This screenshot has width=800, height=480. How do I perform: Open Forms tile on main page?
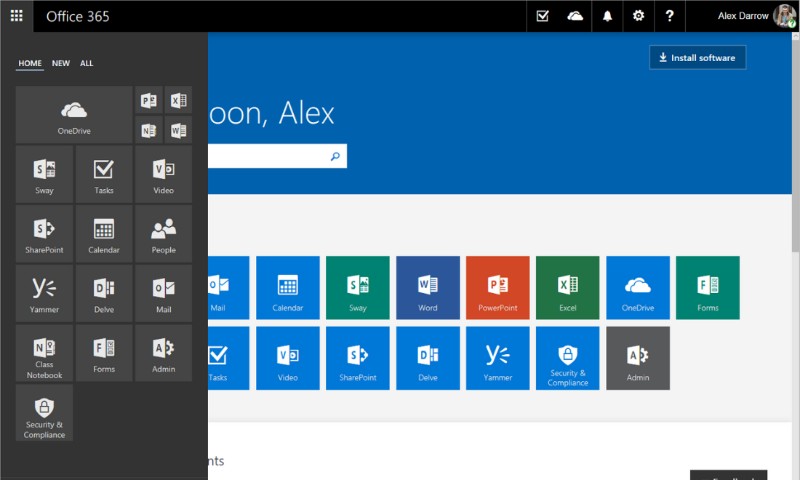tap(708, 288)
